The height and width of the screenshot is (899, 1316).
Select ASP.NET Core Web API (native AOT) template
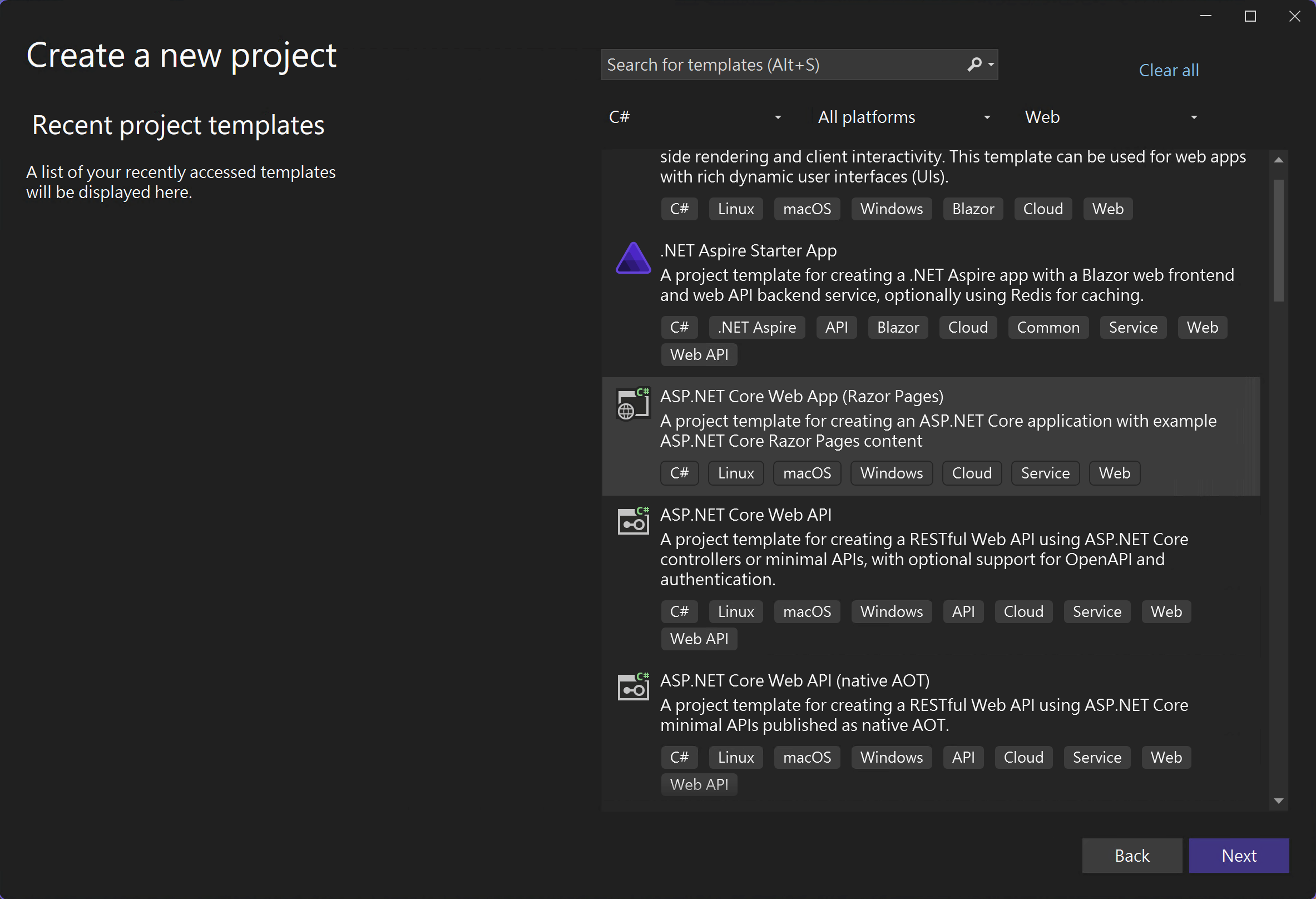point(794,680)
